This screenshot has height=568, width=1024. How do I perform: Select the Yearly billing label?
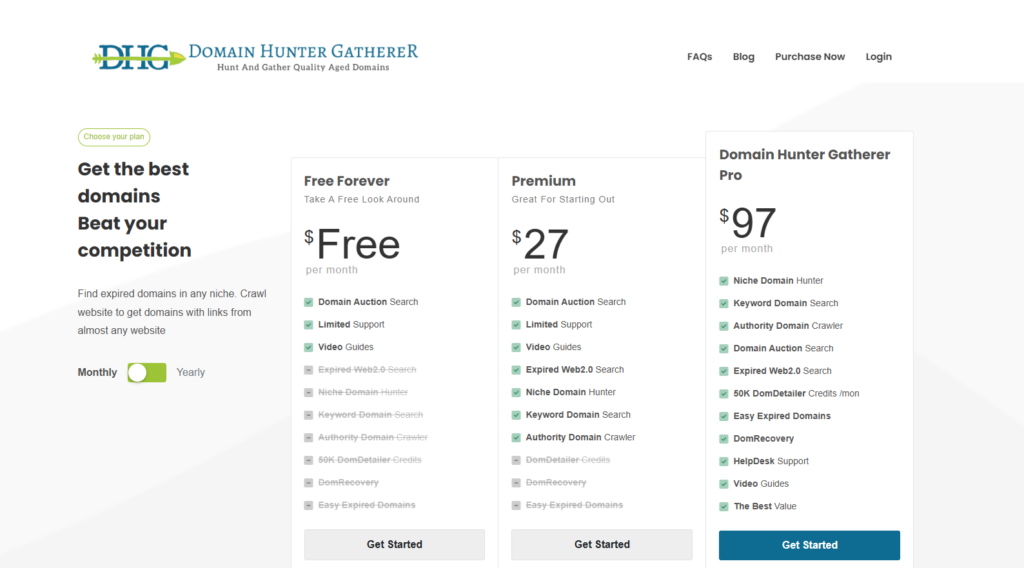pyautogui.click(x=191, y=372)
